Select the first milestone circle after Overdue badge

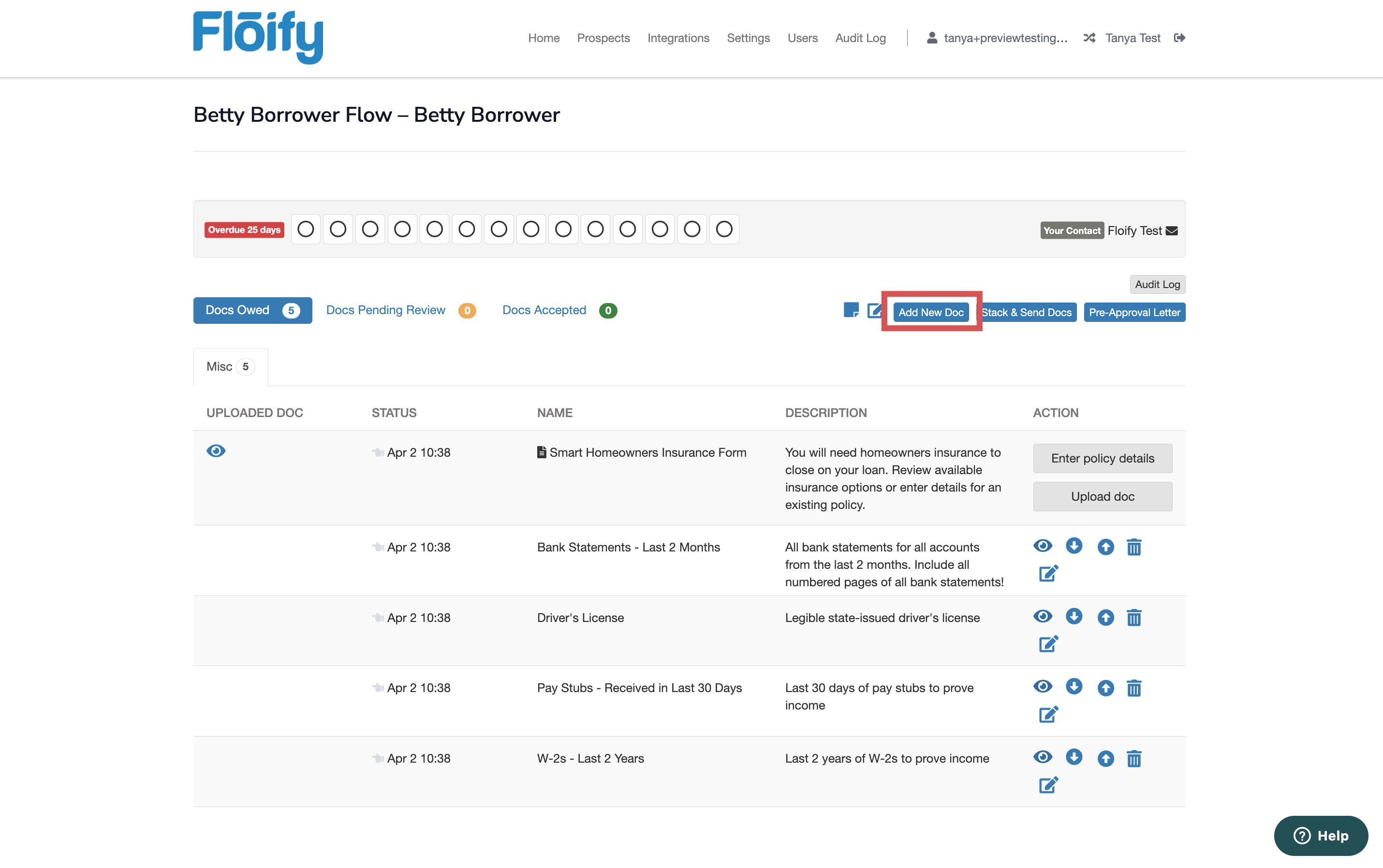(306, 229)
